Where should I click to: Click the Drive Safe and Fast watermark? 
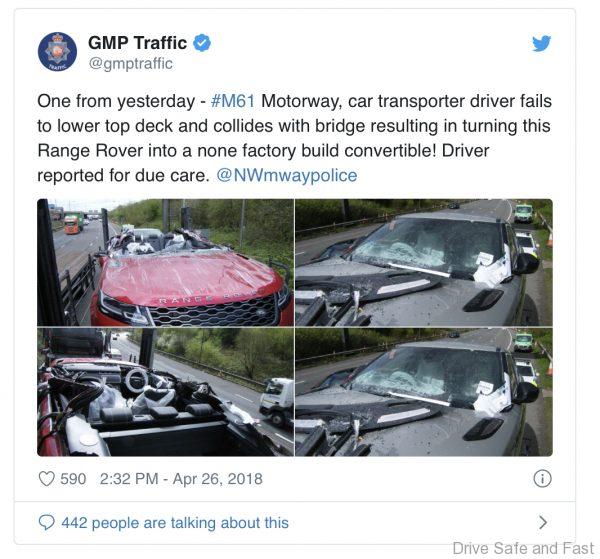click(x=523, y=548)
